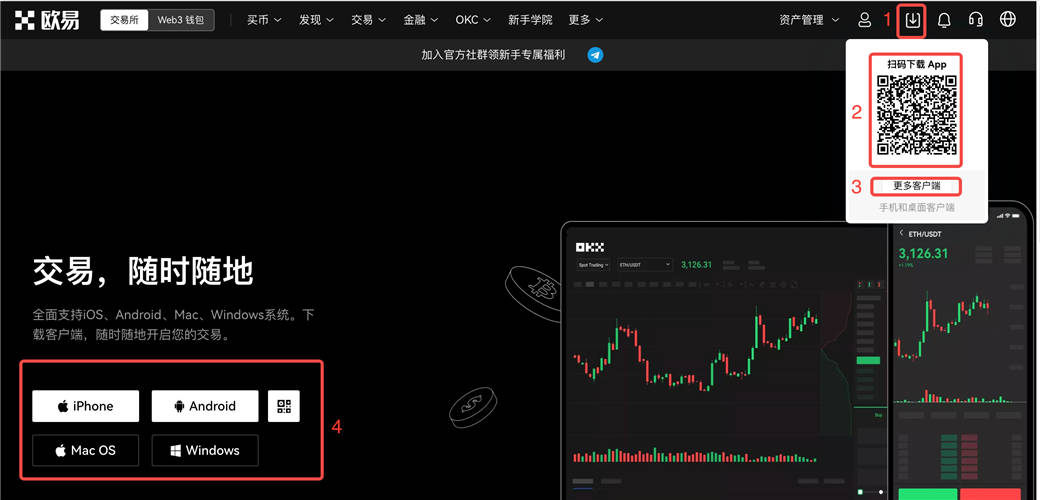Click the QR code image in the popup
This screenshot has width=1040, height=500.
click(916, 116)
